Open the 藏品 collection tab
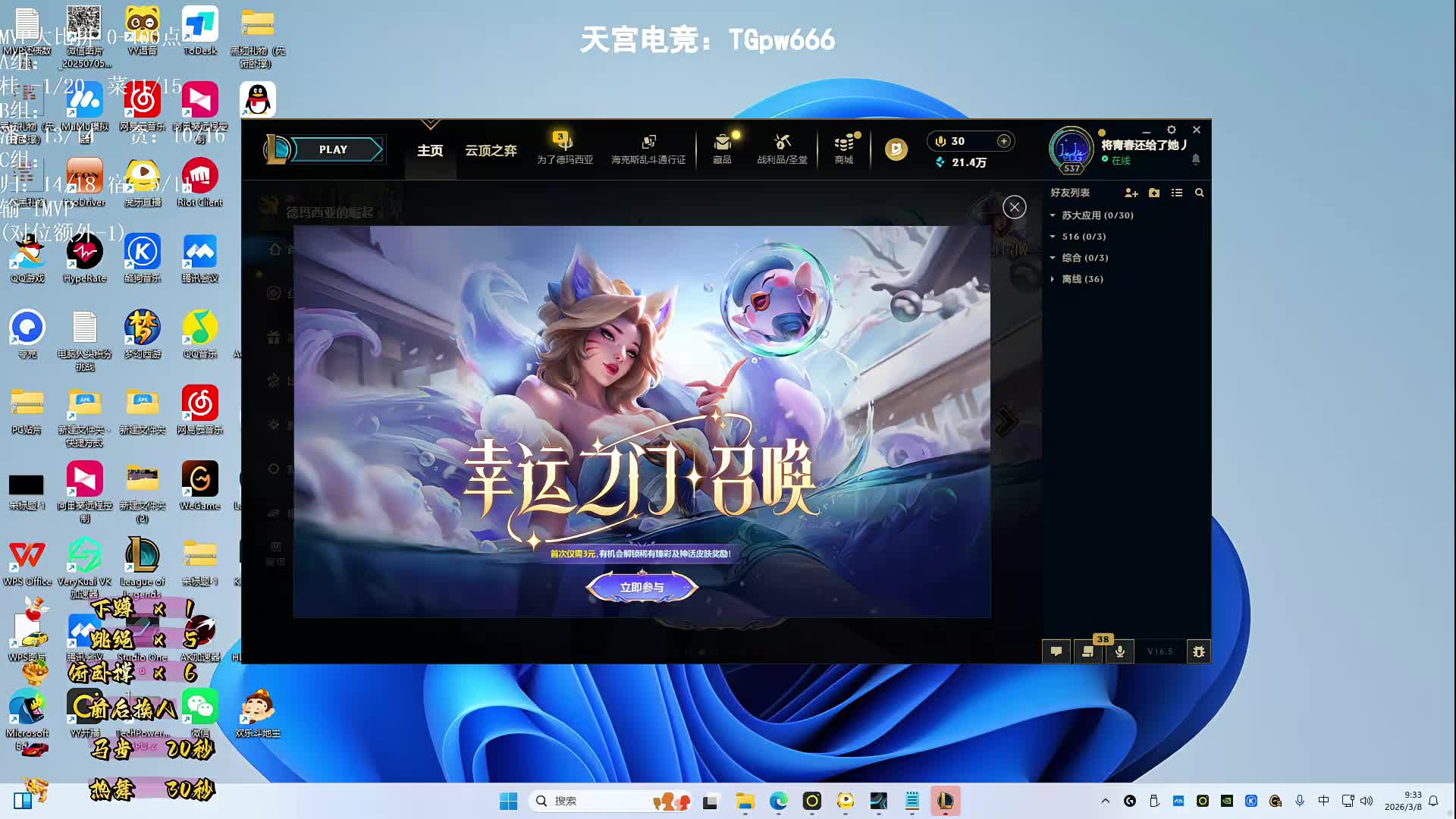 pos(722,148)
